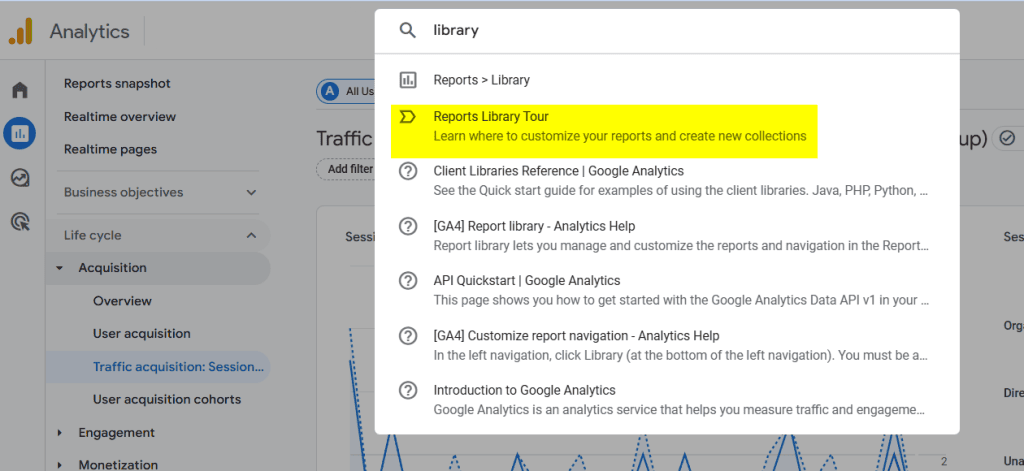This screenshot has width=1024, height=471.
Task: Click the help icon beside GA4 Report library
Action: click(408, 226)
